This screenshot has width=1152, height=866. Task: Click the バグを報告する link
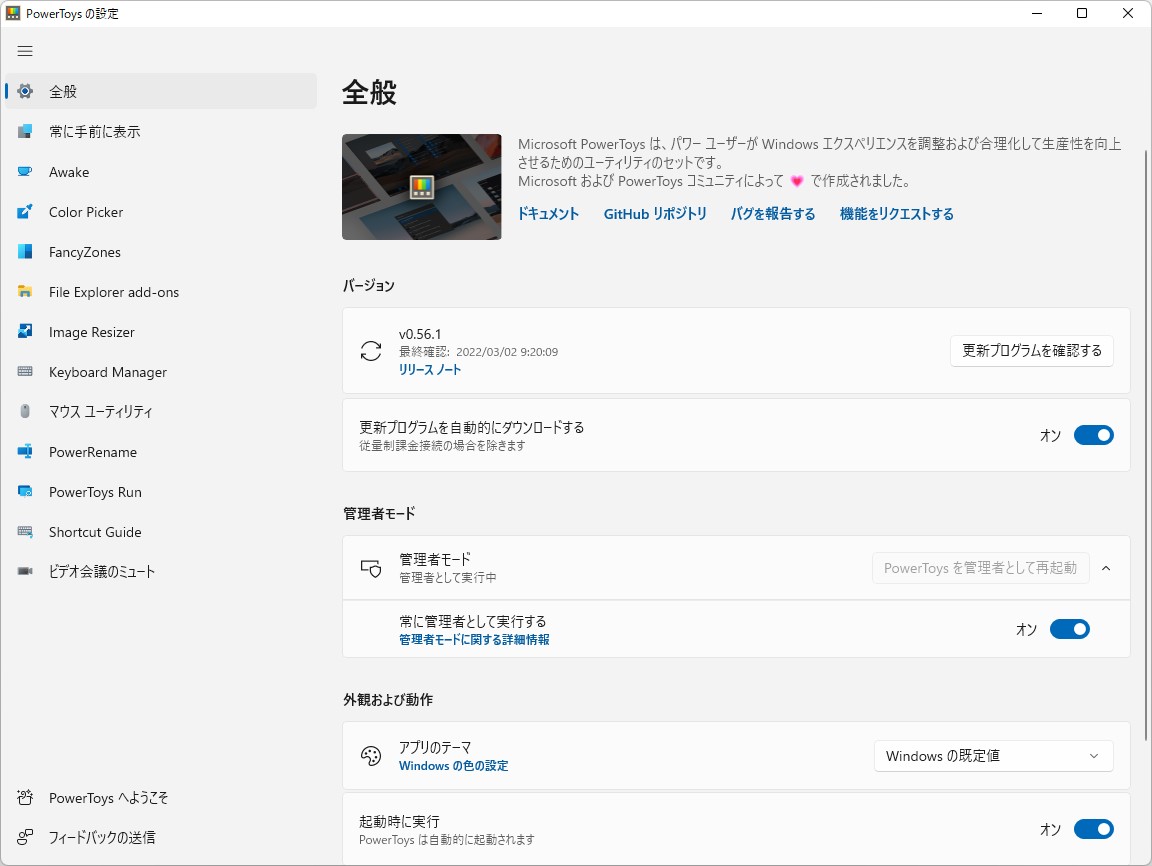coord(773,214)
